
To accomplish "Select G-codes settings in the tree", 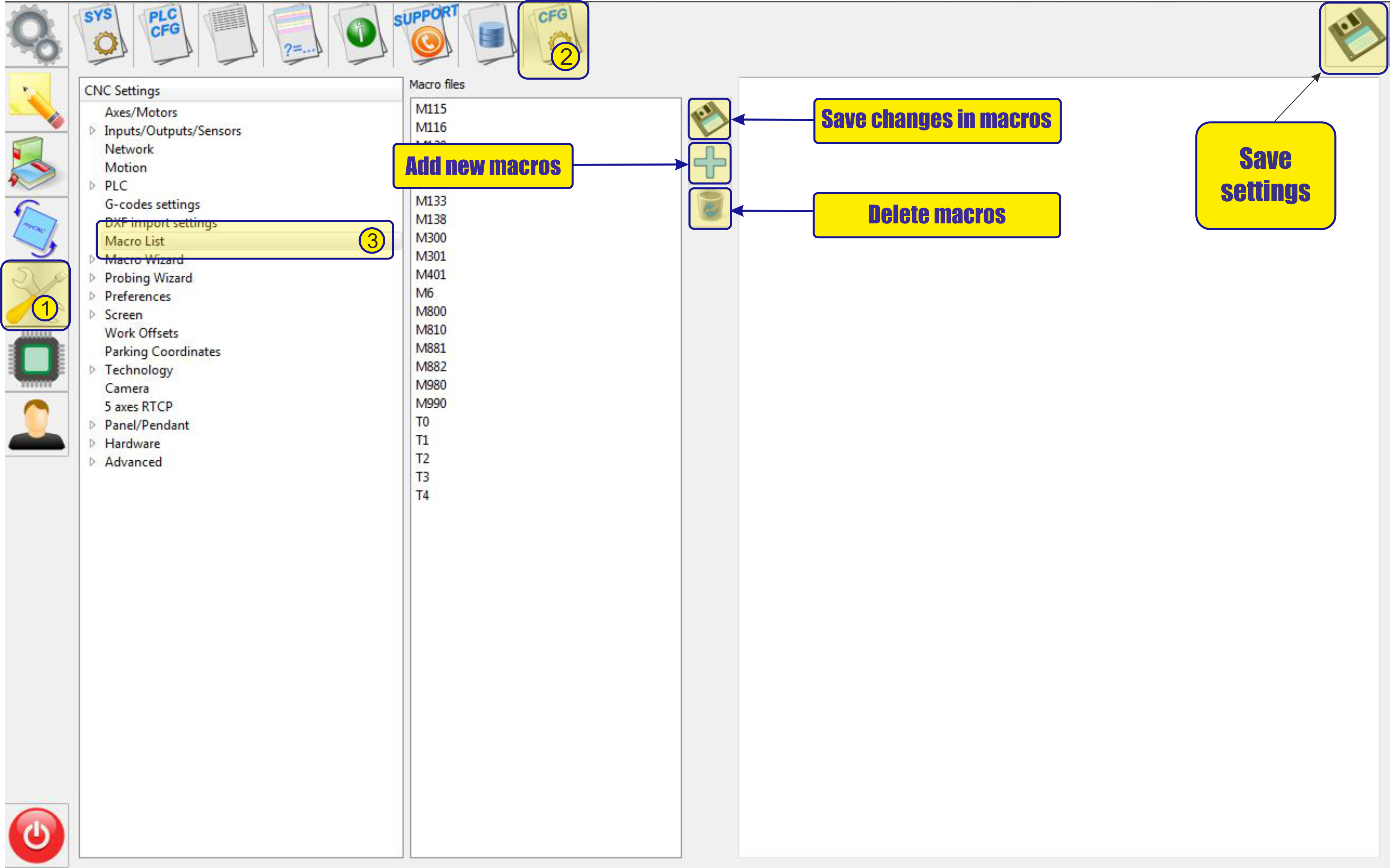I will pos(152,204).
